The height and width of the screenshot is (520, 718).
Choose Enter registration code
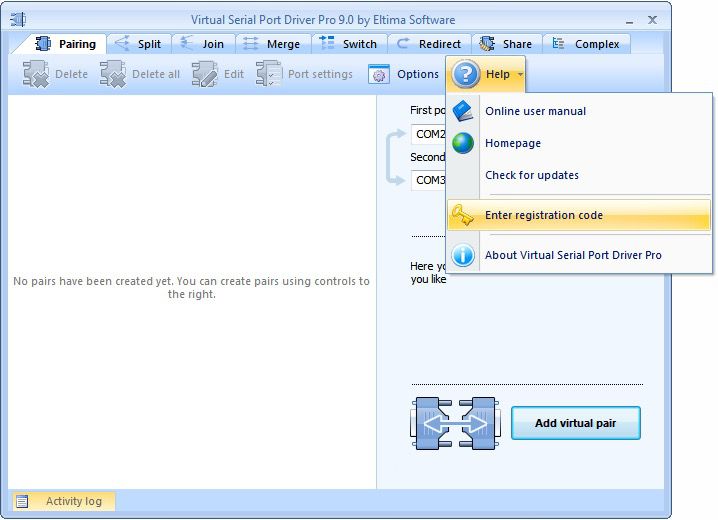[579, 215]
